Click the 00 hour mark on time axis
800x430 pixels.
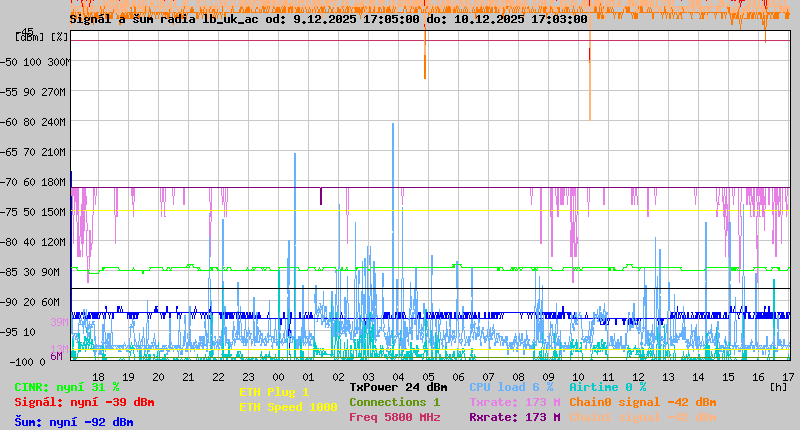pos(279,376)
